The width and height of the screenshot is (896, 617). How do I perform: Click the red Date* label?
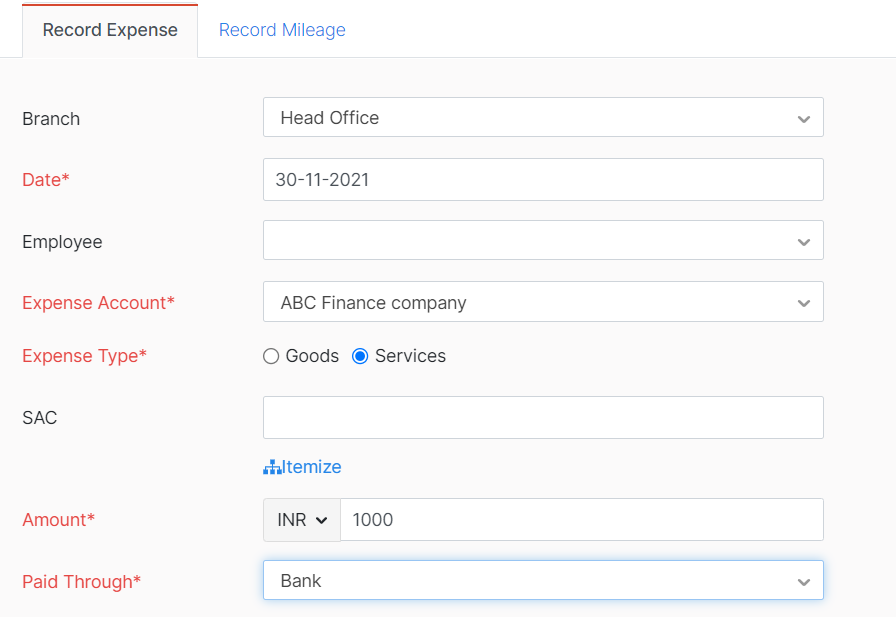point(46,180)
